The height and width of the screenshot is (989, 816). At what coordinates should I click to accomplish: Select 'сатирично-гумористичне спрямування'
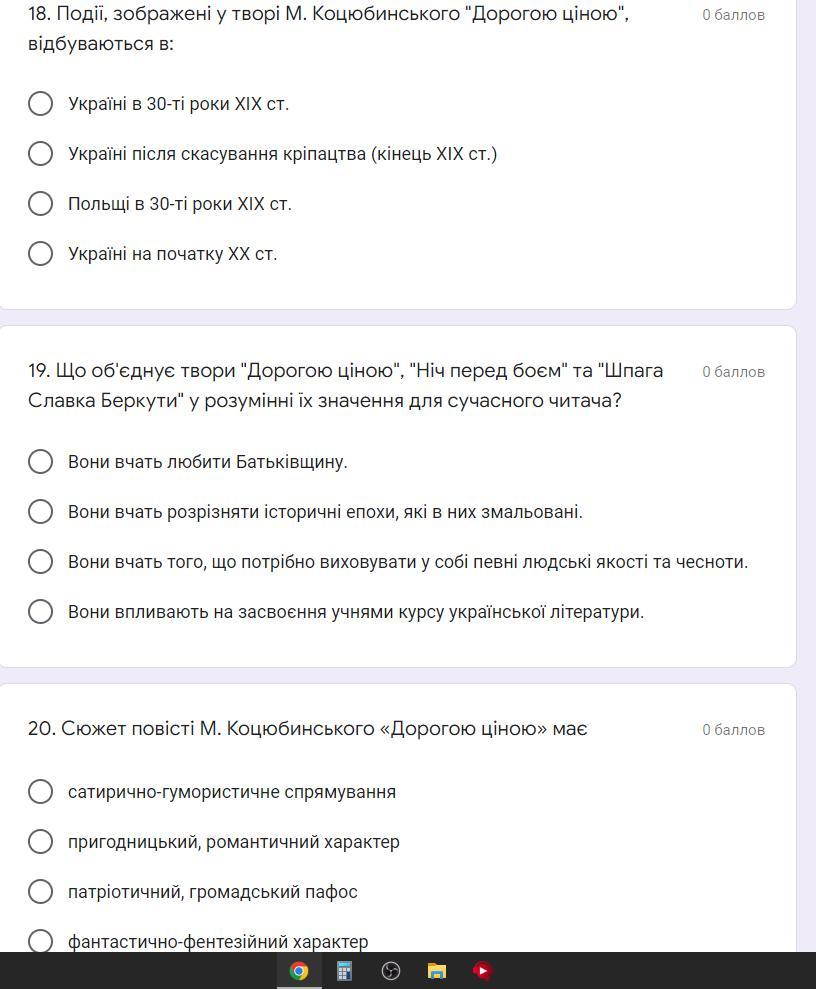pos(41,792)
